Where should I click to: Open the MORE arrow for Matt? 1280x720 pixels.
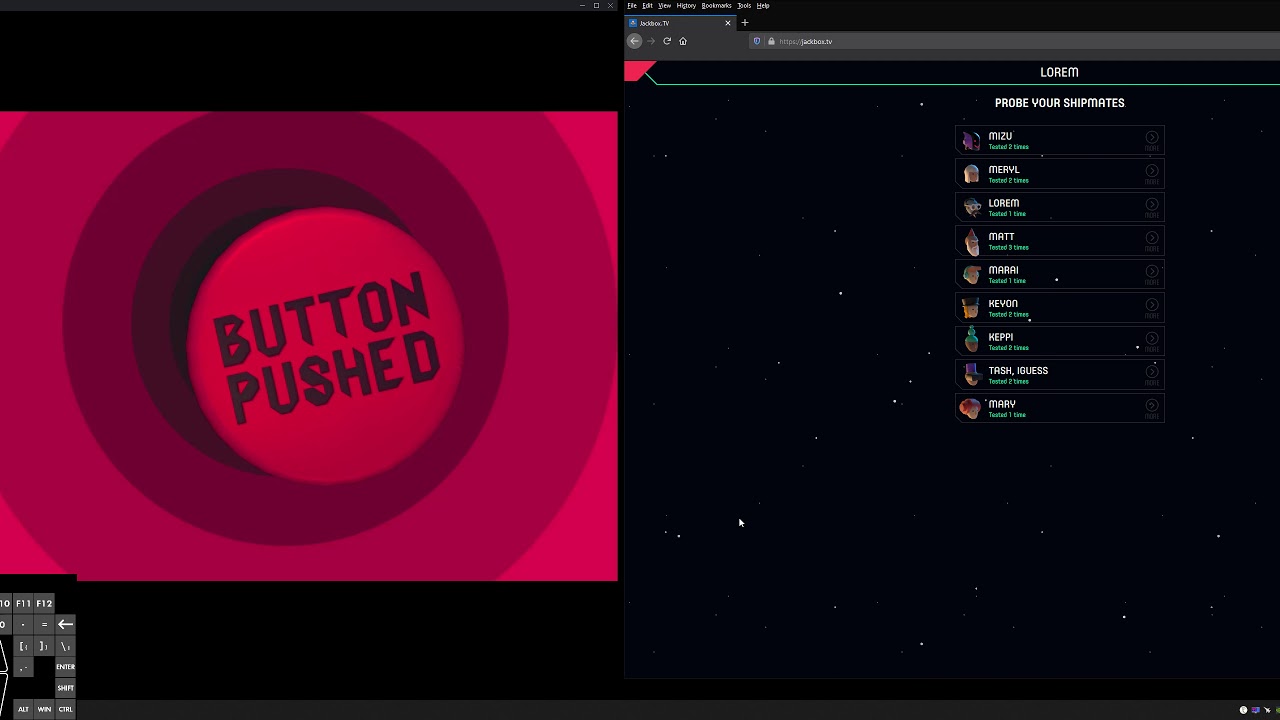[x=1152, y=240]
